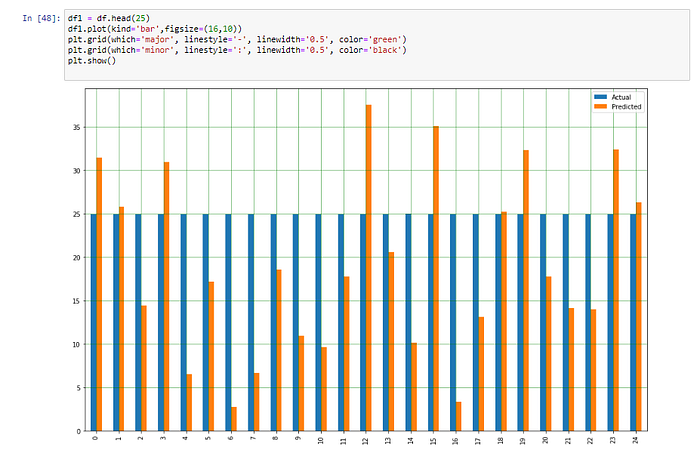Click the orange Predicted bar at index 0
Image resolution: width=700 pixels, height=450 pixels.
pyautogui.click(x=99, y=294)
